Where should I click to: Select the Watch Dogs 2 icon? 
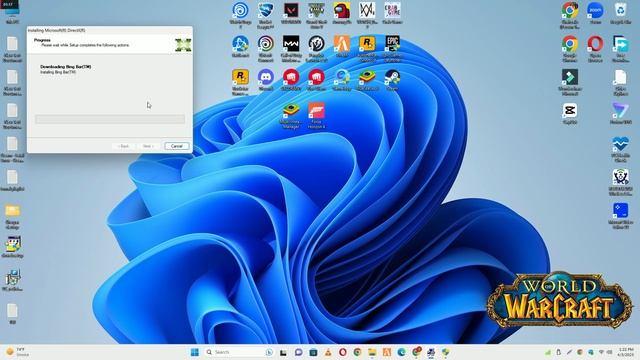click(367, 13)
